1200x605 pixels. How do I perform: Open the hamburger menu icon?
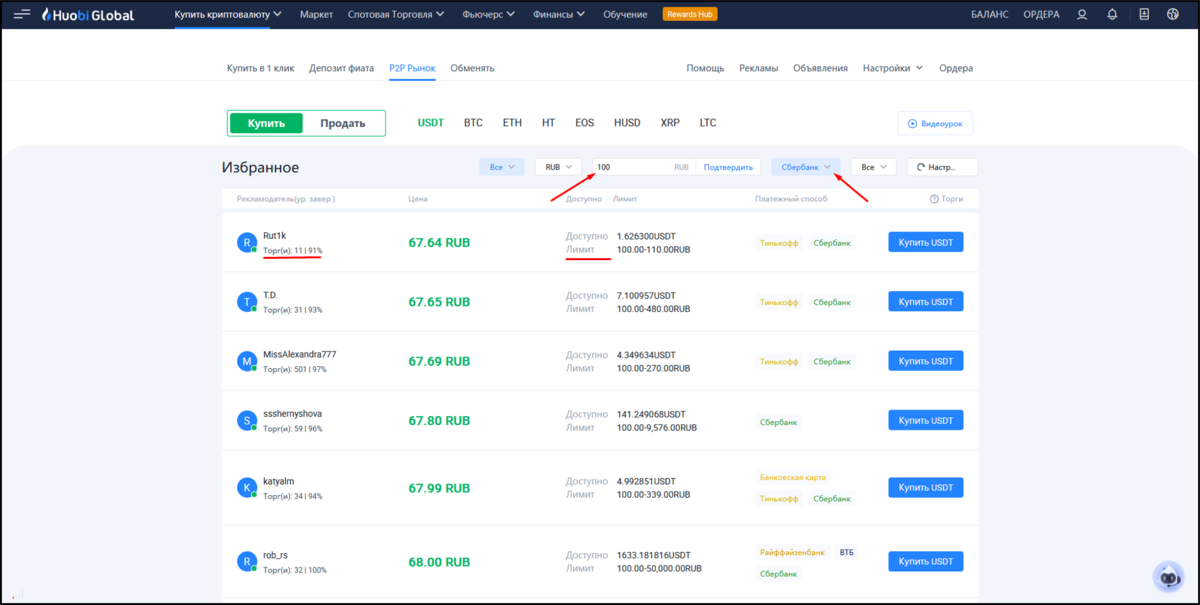pos(22,14)
